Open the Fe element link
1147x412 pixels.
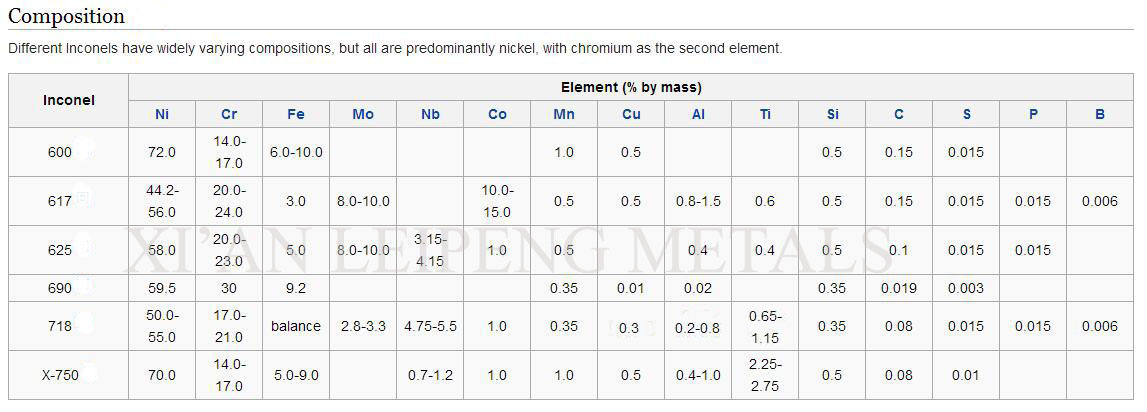(296, 114)
